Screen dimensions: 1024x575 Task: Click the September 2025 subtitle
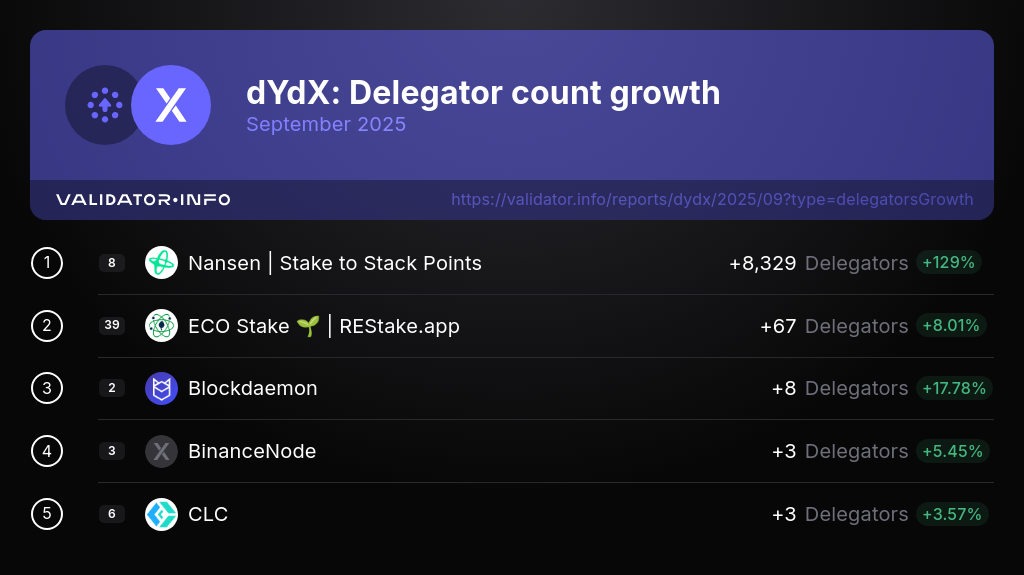pos(326,125)
